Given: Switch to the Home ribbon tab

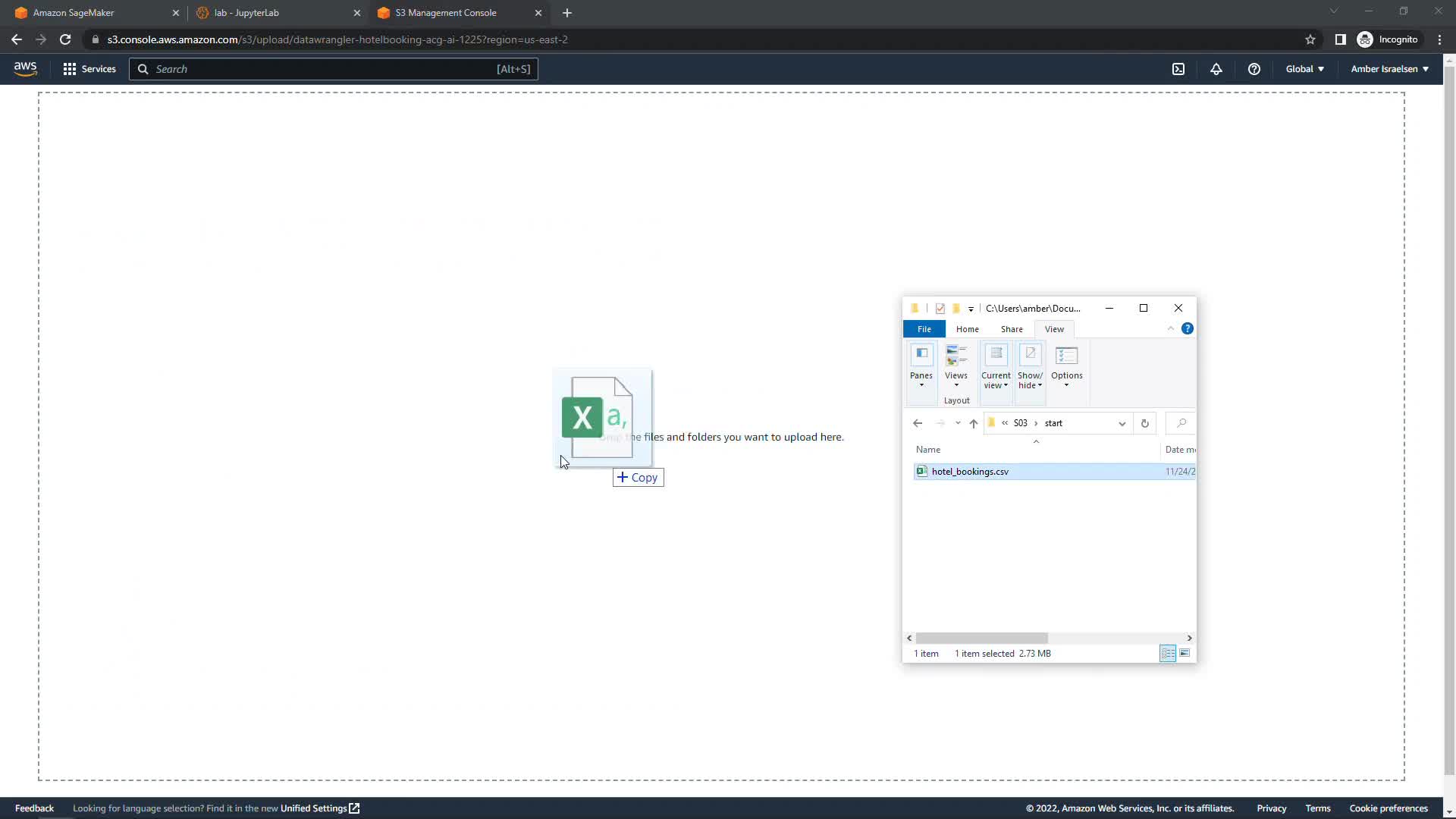Looking at the screenshot, I should click(967, 329).
